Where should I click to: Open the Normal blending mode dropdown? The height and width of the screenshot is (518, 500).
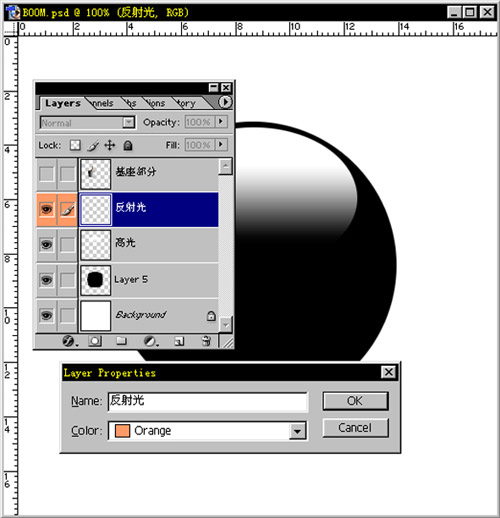click(x=87, y=123)
